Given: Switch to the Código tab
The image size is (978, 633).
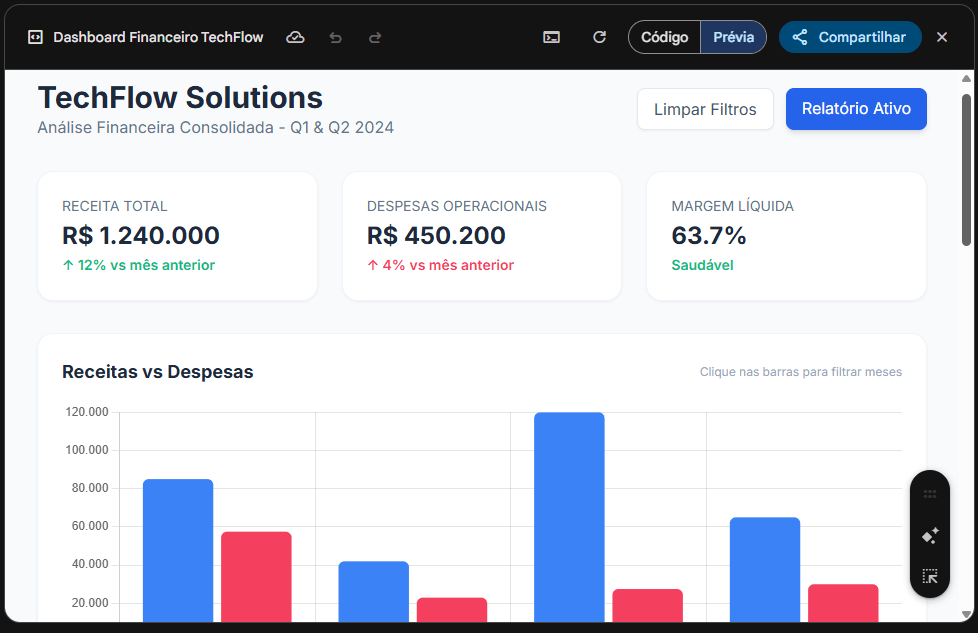Looking at the screenshot, I should coord(665,37).
